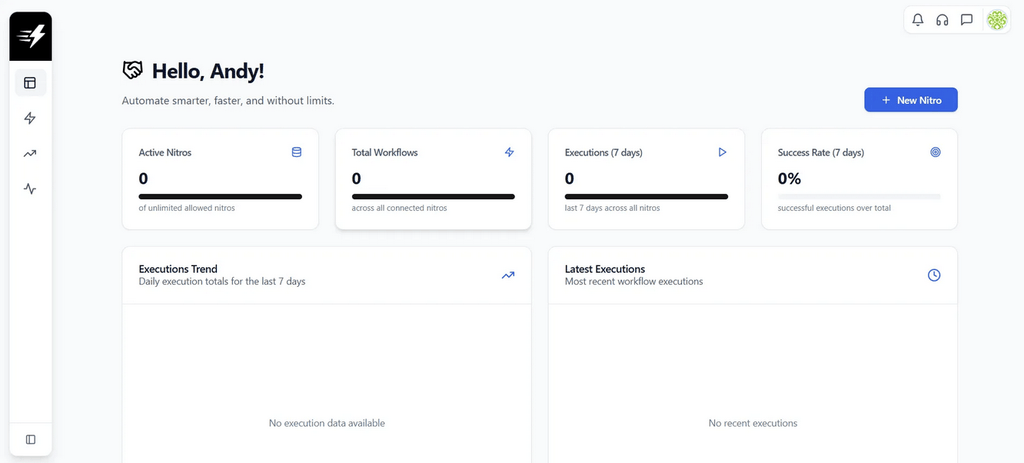Screen dimensions: 1024x463
Task: Click the Success Rate progress bar
Action: tap(859, 196)
